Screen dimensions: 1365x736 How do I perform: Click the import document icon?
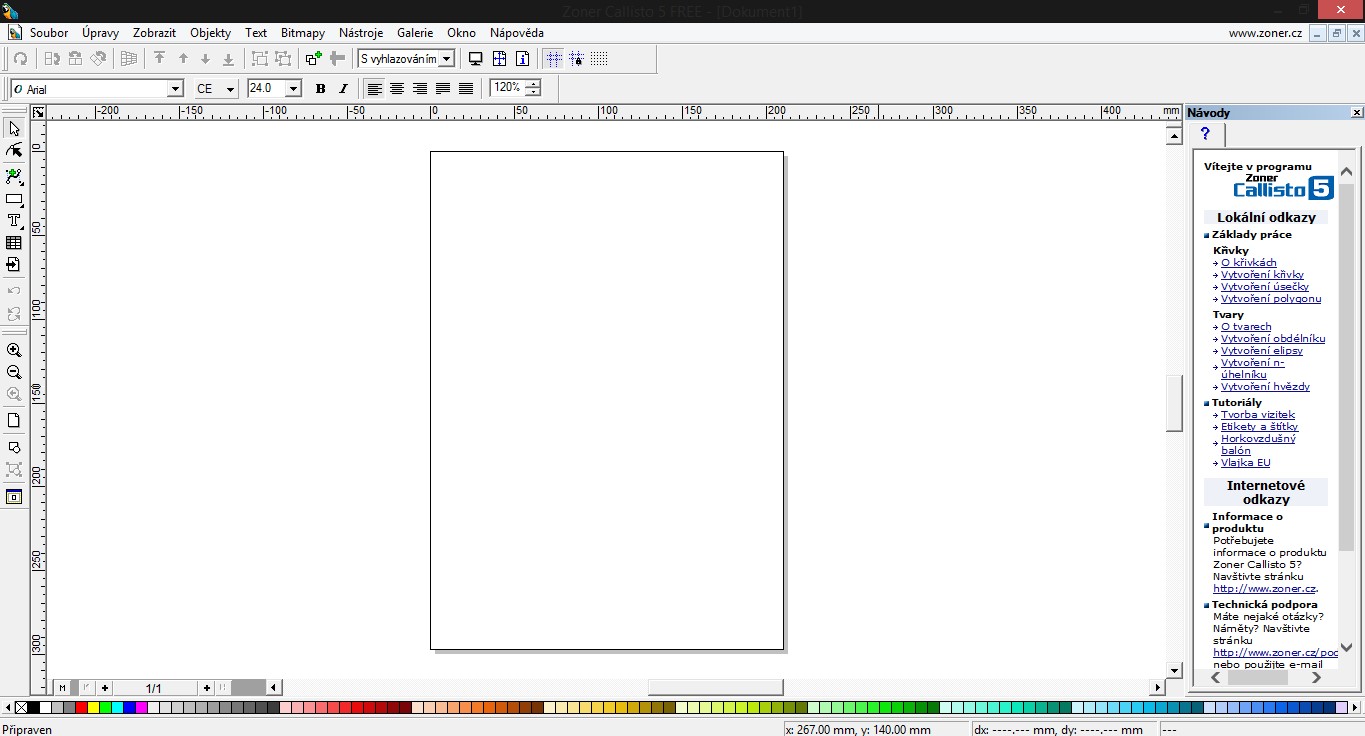click(14, 265)
